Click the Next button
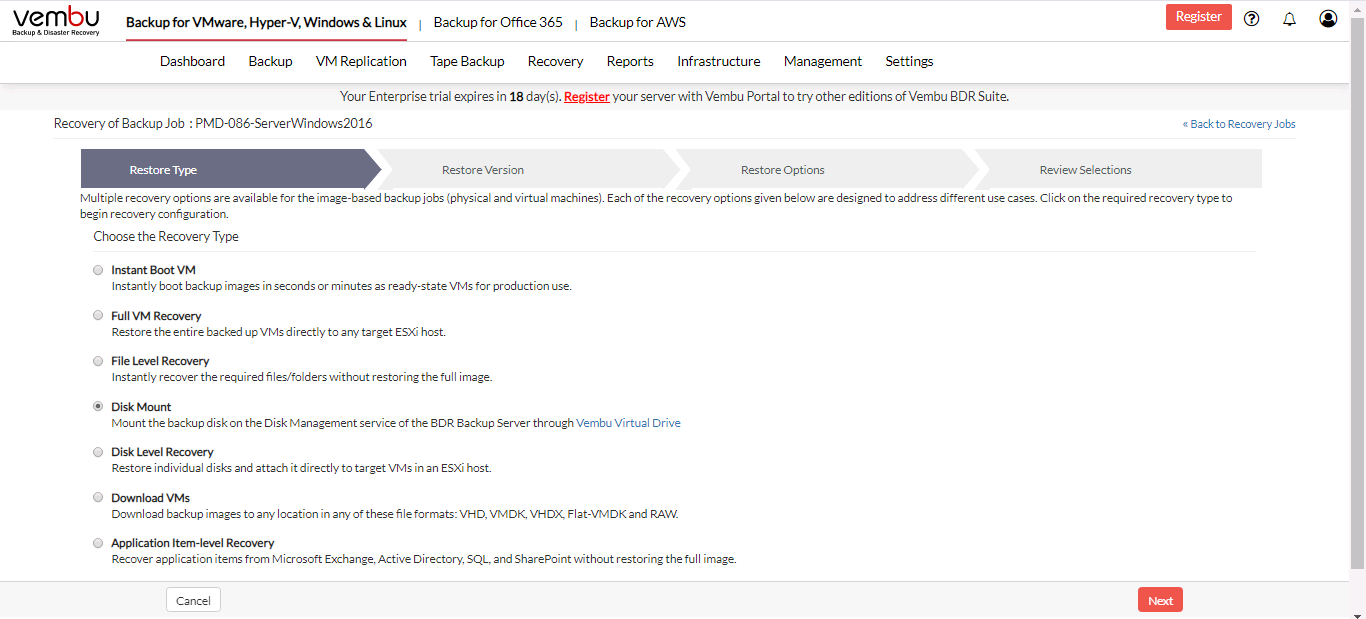 click(1160, 600)
